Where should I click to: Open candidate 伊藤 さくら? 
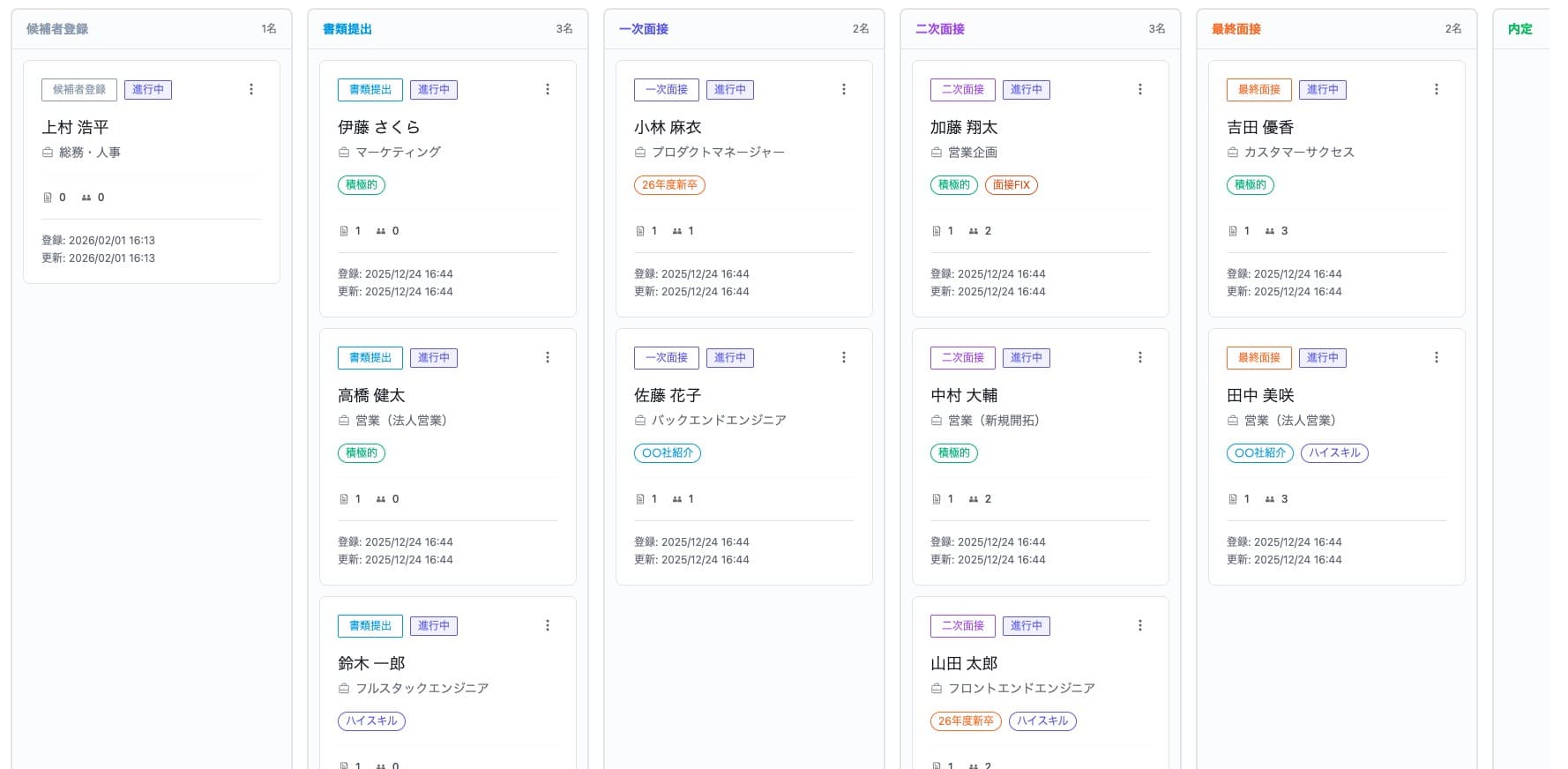(379, 127)
